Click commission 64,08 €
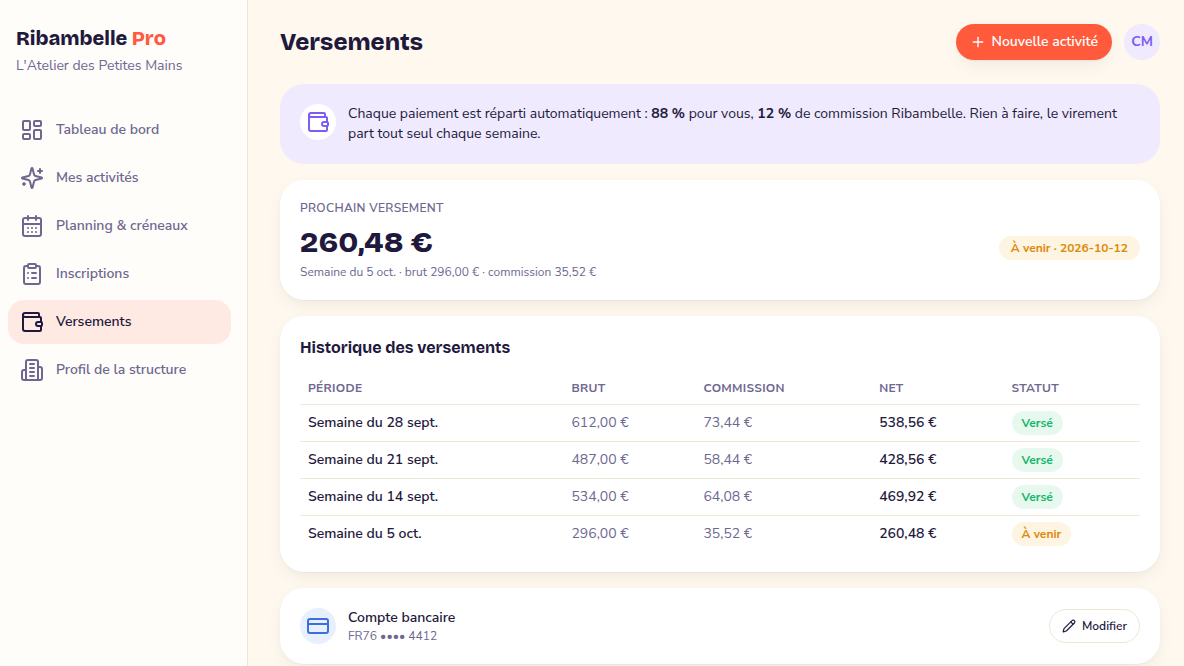This screenshot has width=1184, height=666. 728,497
